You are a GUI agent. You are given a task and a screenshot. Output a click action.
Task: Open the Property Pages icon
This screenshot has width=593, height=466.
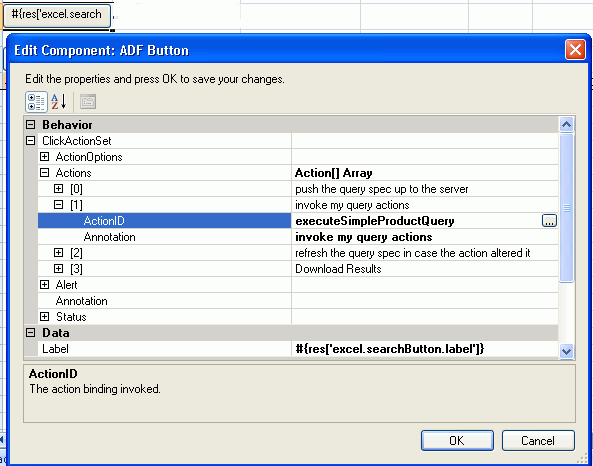(x=88, y=102)
